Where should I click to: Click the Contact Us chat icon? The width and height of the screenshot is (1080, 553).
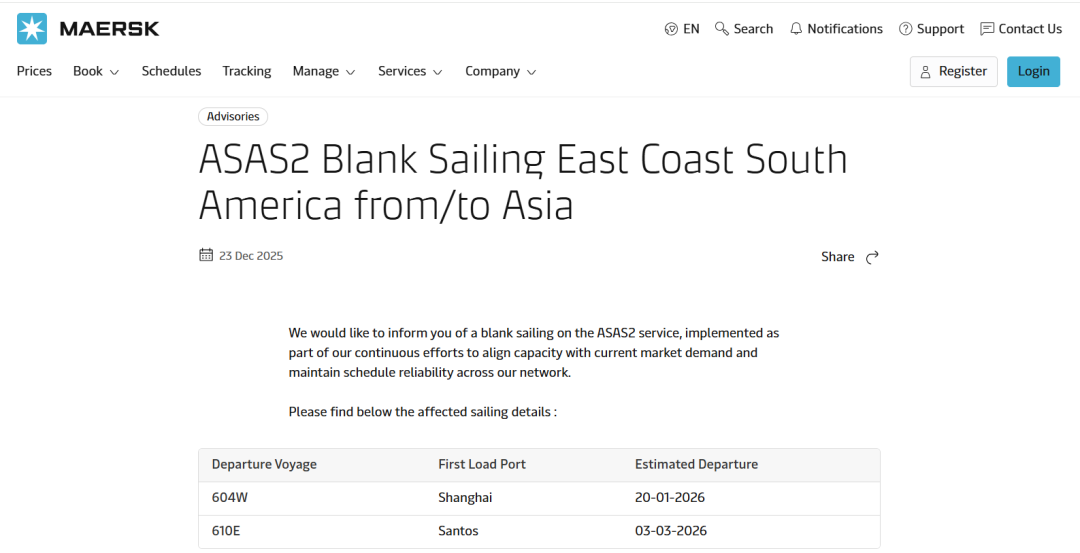pos(987,29)
